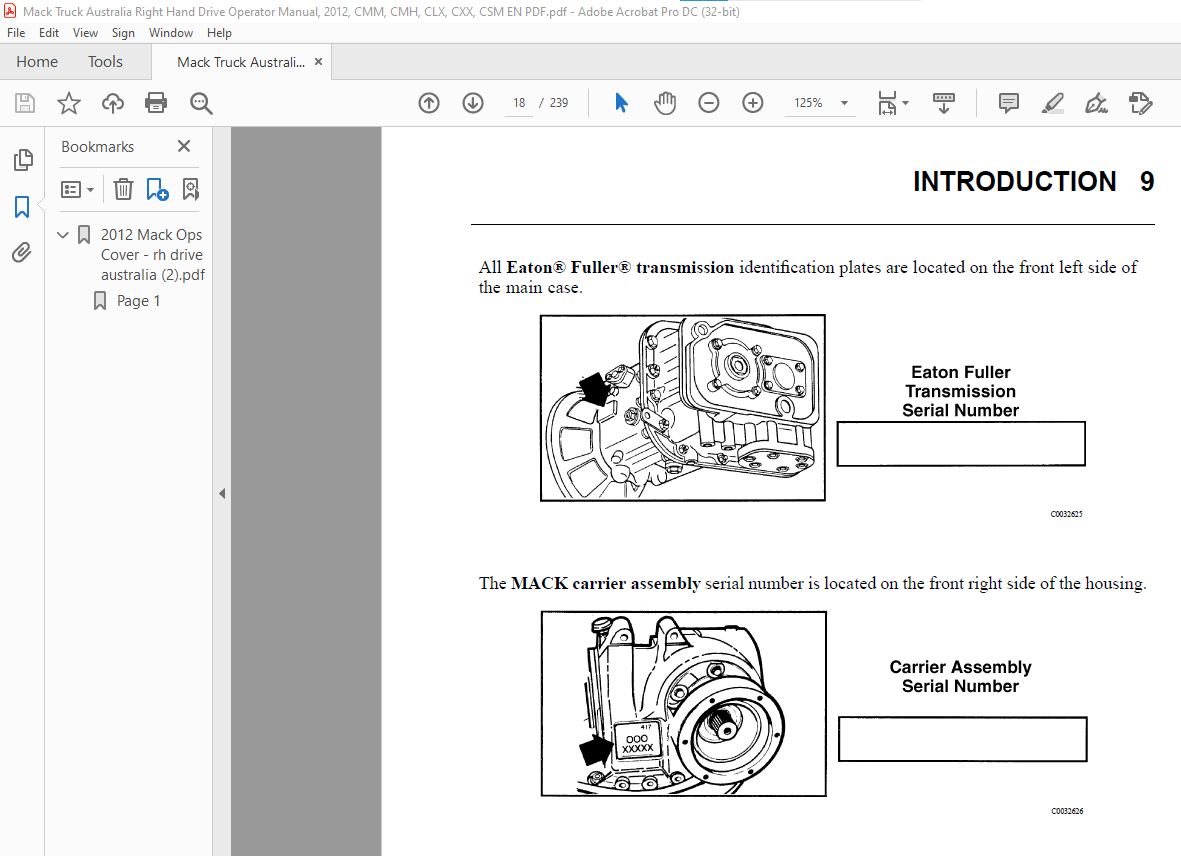
Task: Go to the previous page
Action: point(429,103)
